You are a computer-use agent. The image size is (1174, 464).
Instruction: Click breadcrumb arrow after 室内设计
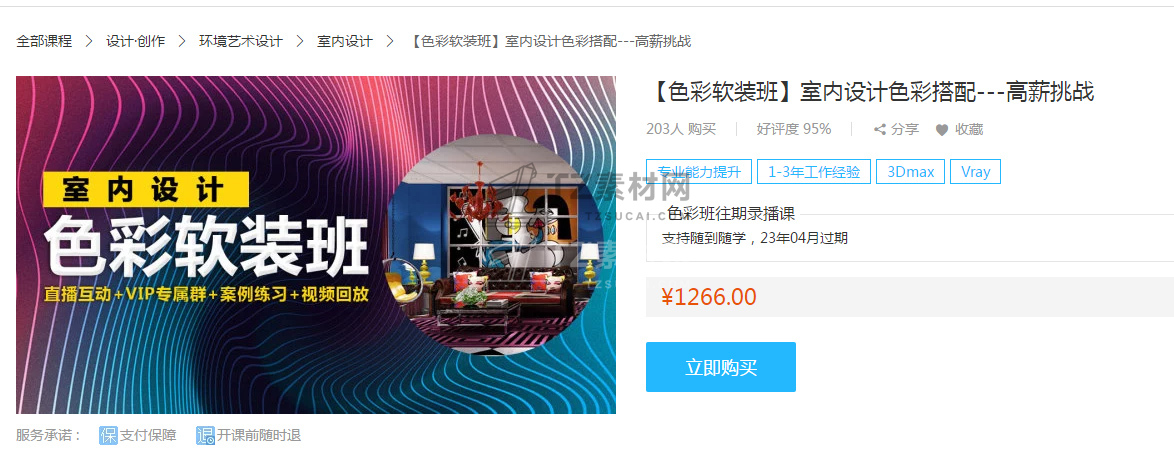coord(389,41)
